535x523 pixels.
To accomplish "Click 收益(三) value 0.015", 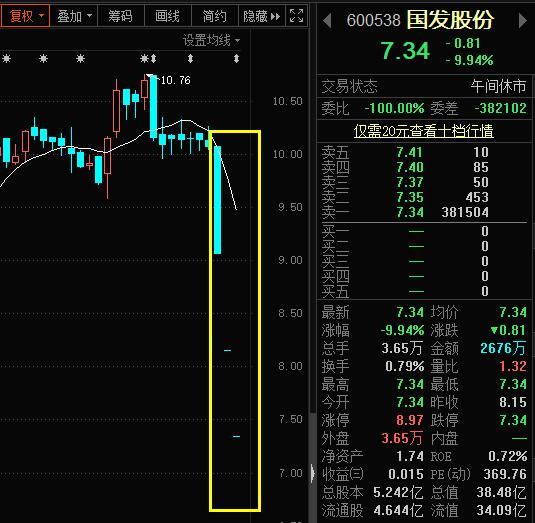I will pyautogui.click(x=406, y=474).
